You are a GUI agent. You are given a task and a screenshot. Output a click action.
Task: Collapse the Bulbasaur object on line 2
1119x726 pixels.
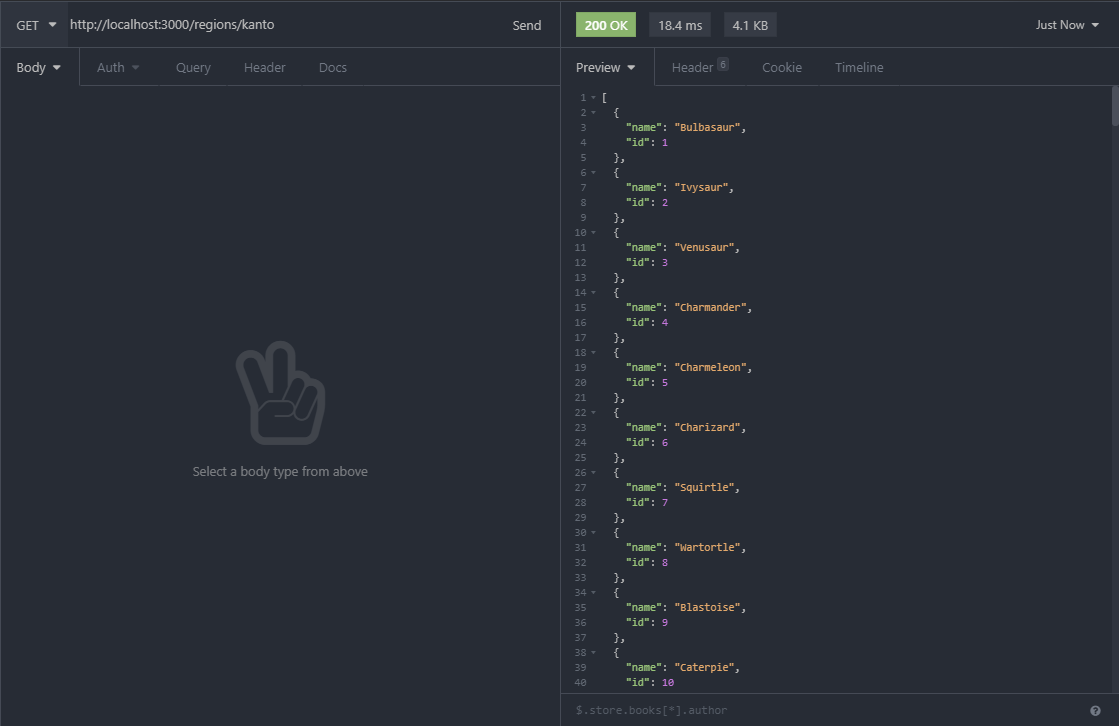coord(594,112)
